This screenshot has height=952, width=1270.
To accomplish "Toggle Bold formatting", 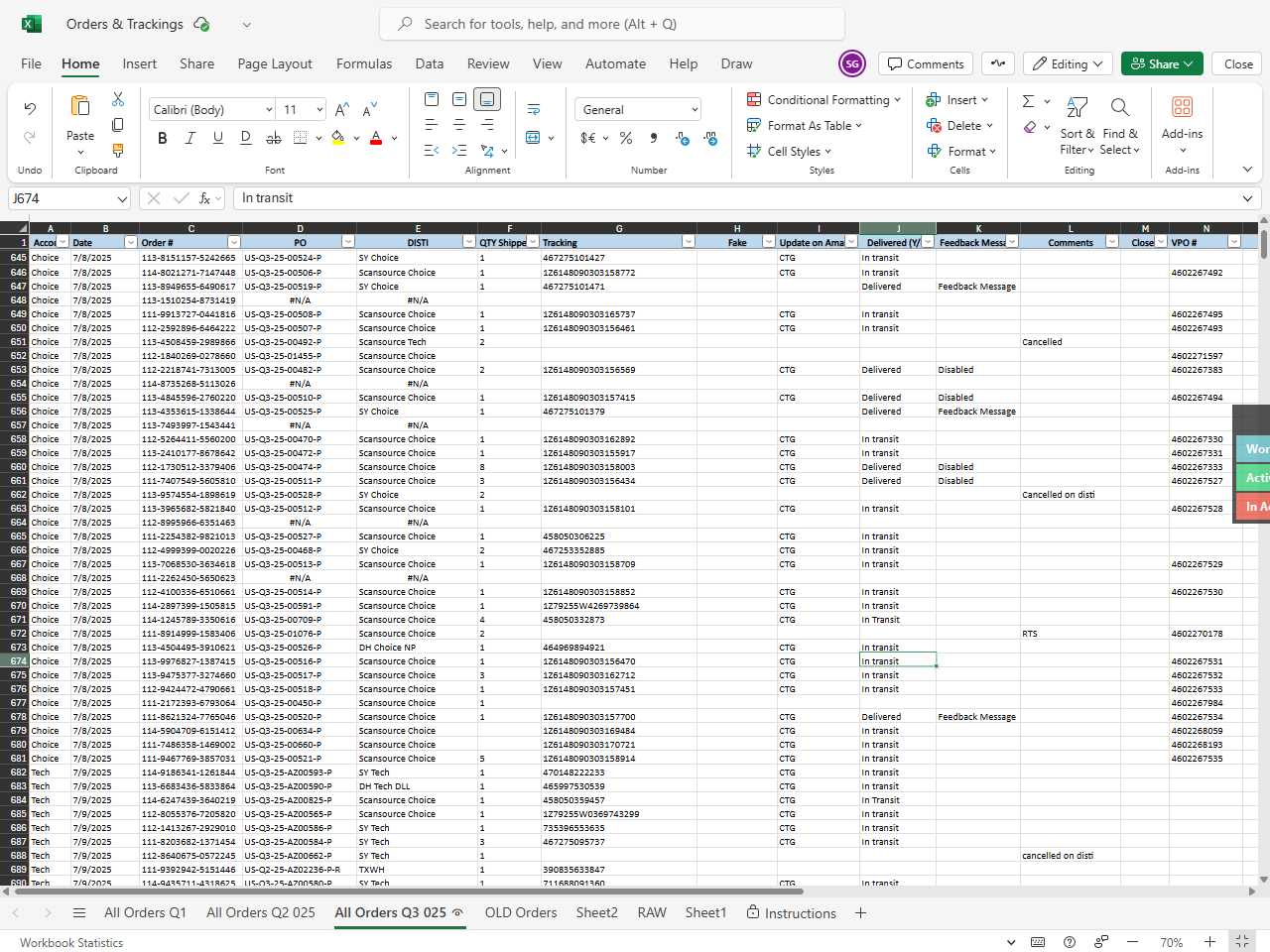I will point(162,138).
